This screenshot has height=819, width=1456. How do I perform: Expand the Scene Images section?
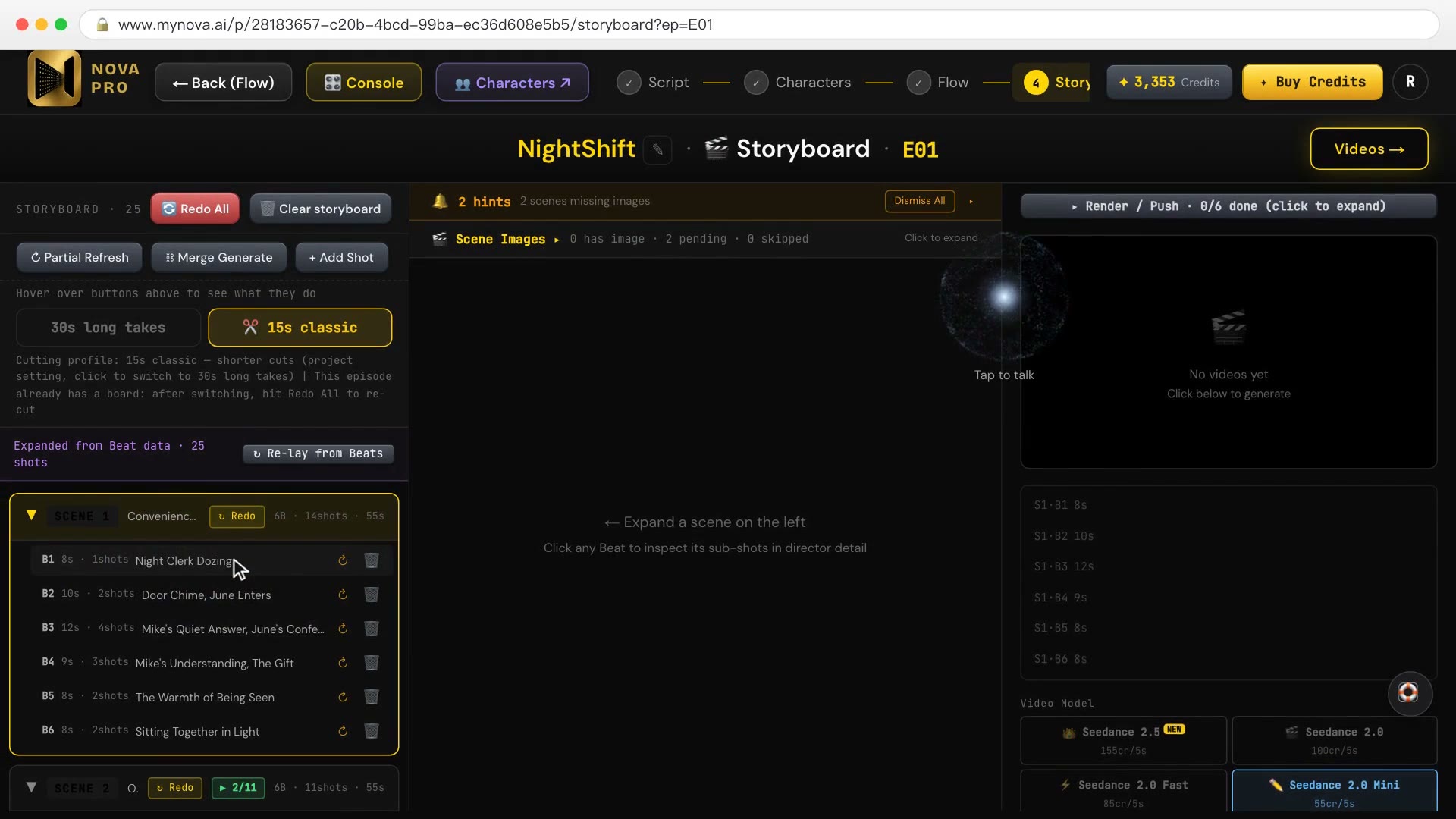pos(705,239)
